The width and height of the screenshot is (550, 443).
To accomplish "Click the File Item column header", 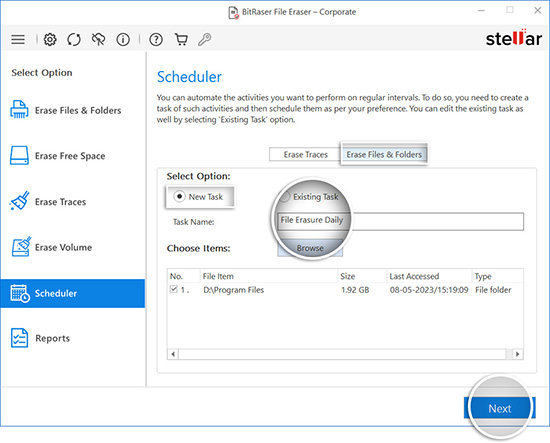I will (x=269, y=276).
